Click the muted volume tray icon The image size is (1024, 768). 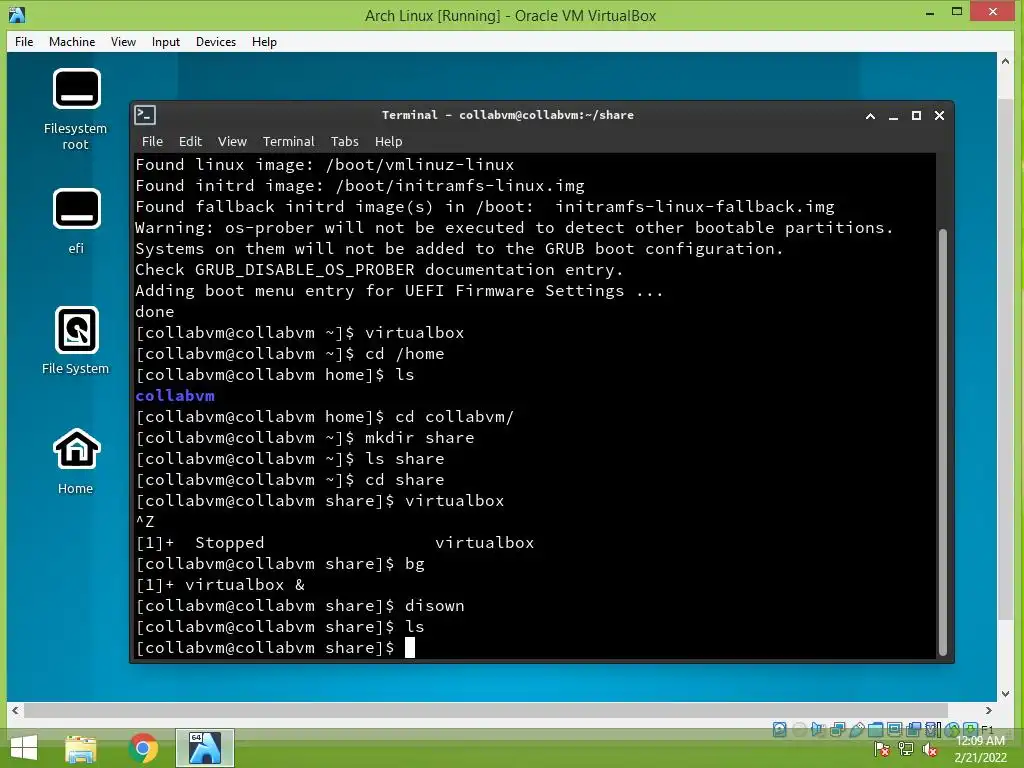click(x=930, y=750)
